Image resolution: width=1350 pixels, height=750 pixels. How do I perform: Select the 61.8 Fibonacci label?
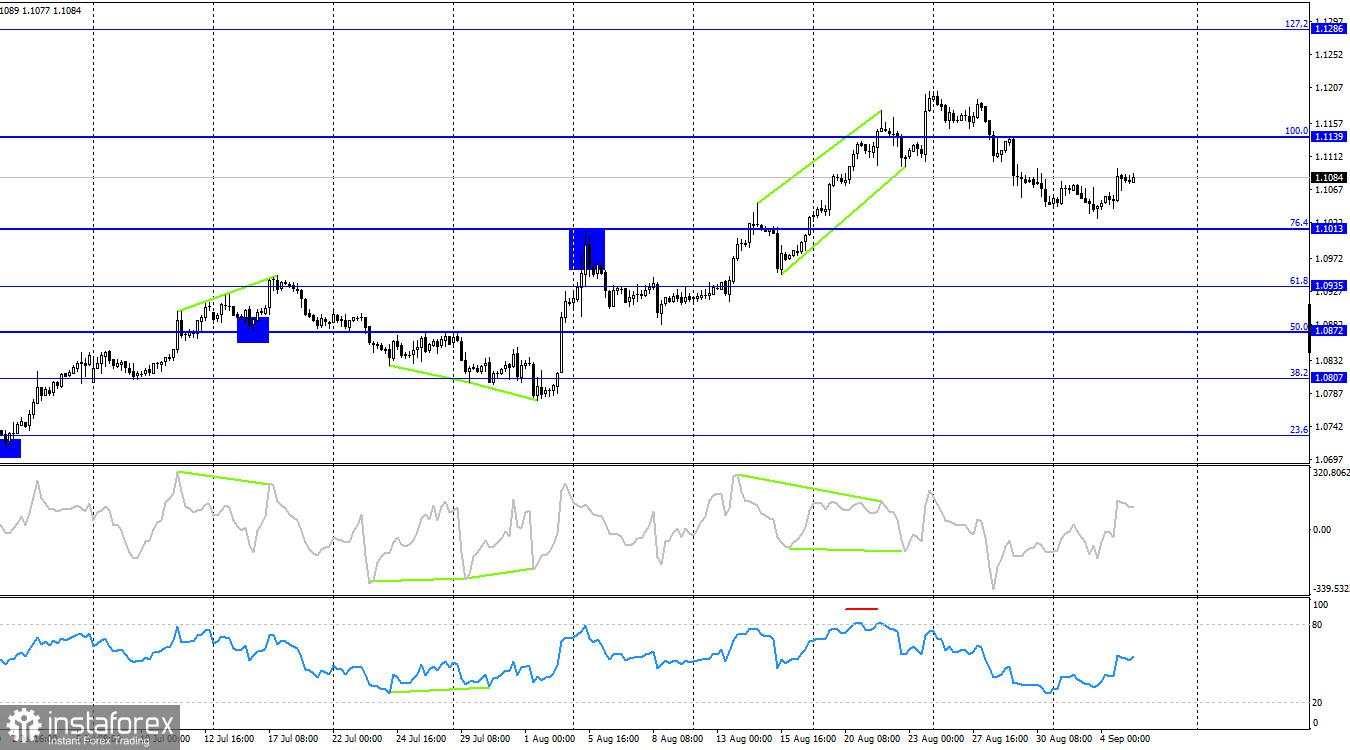1299,281
